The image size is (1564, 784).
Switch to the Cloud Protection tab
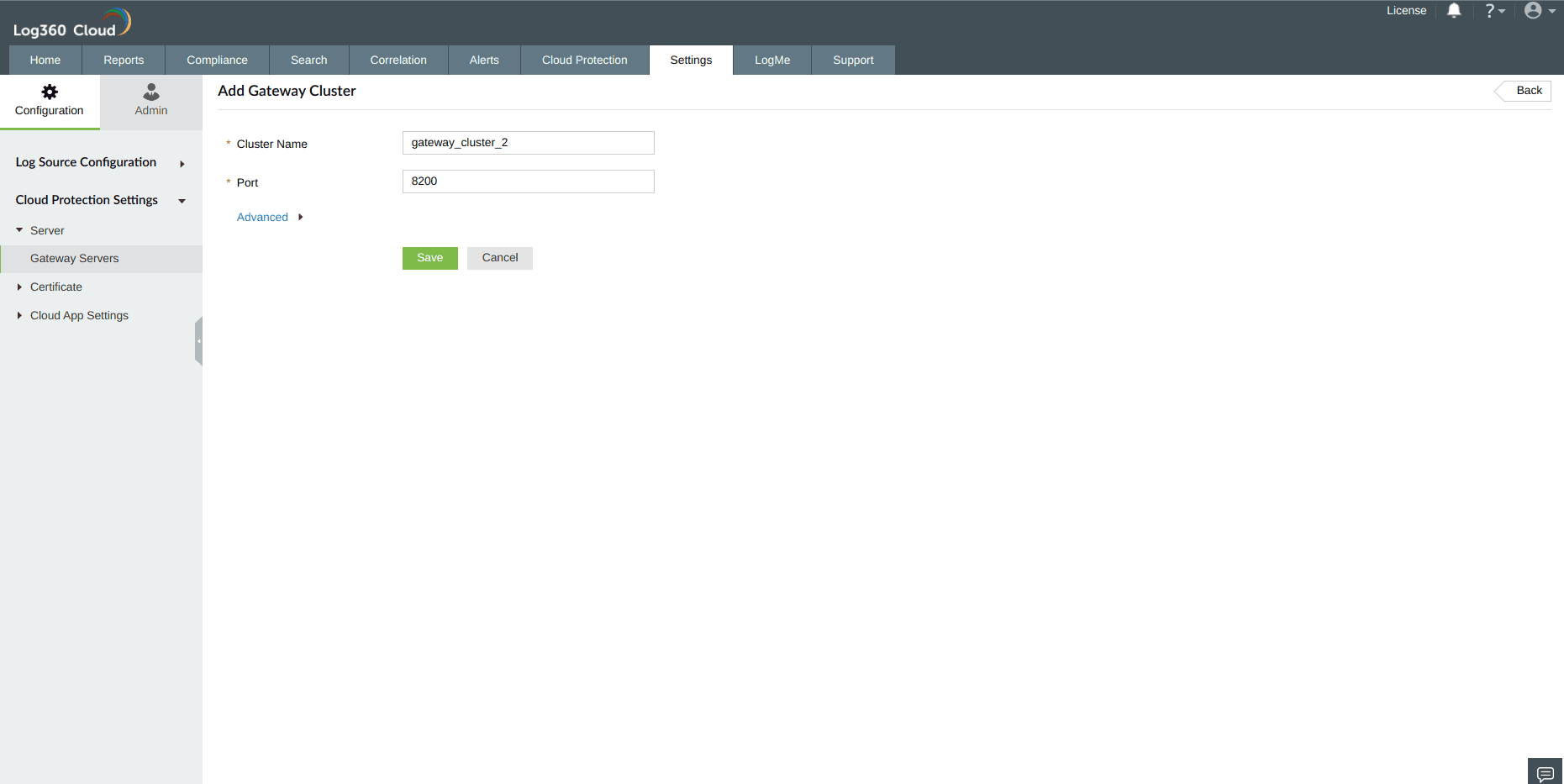pyautogui.click(x=584, y=60)
